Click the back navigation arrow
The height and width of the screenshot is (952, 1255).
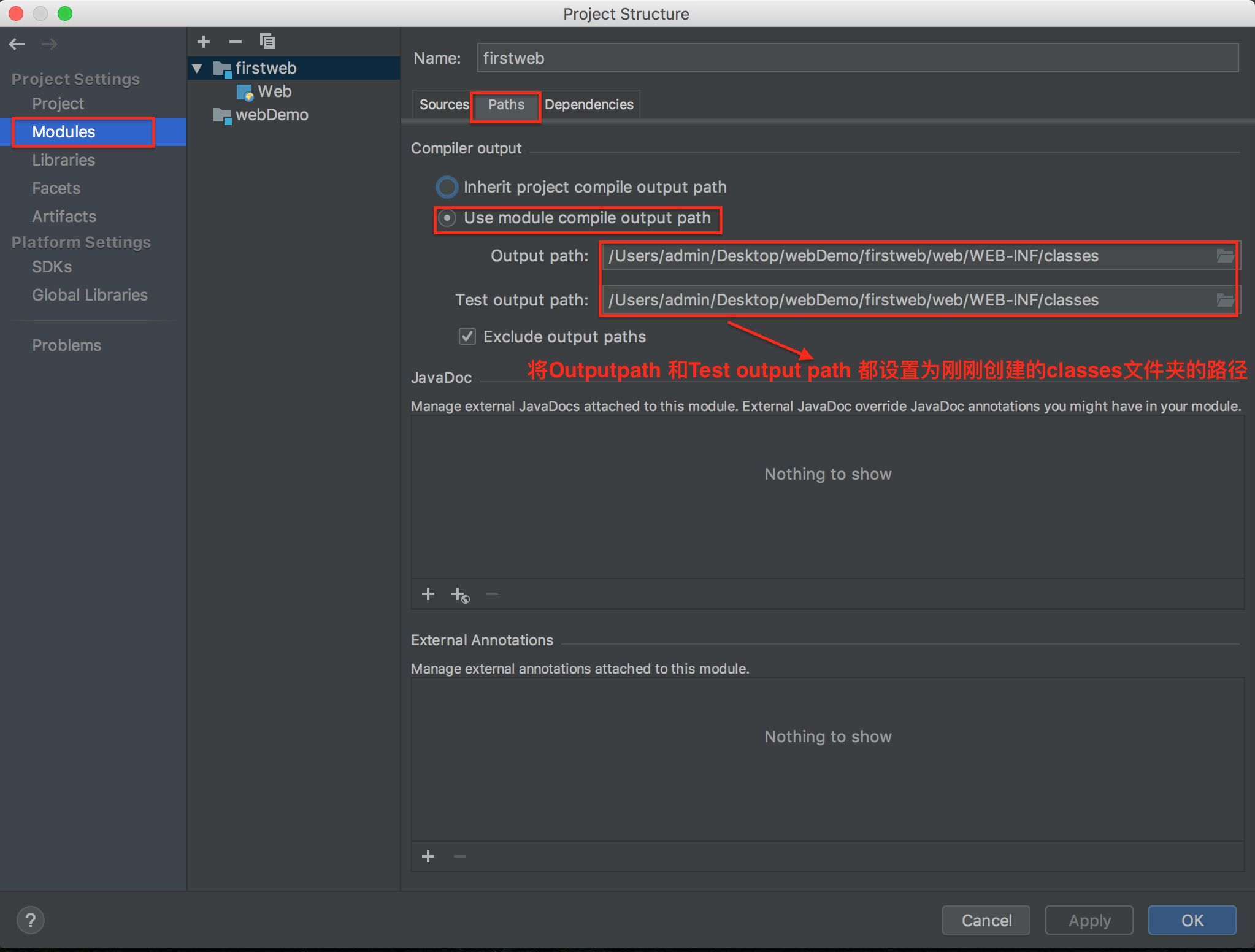17,44
